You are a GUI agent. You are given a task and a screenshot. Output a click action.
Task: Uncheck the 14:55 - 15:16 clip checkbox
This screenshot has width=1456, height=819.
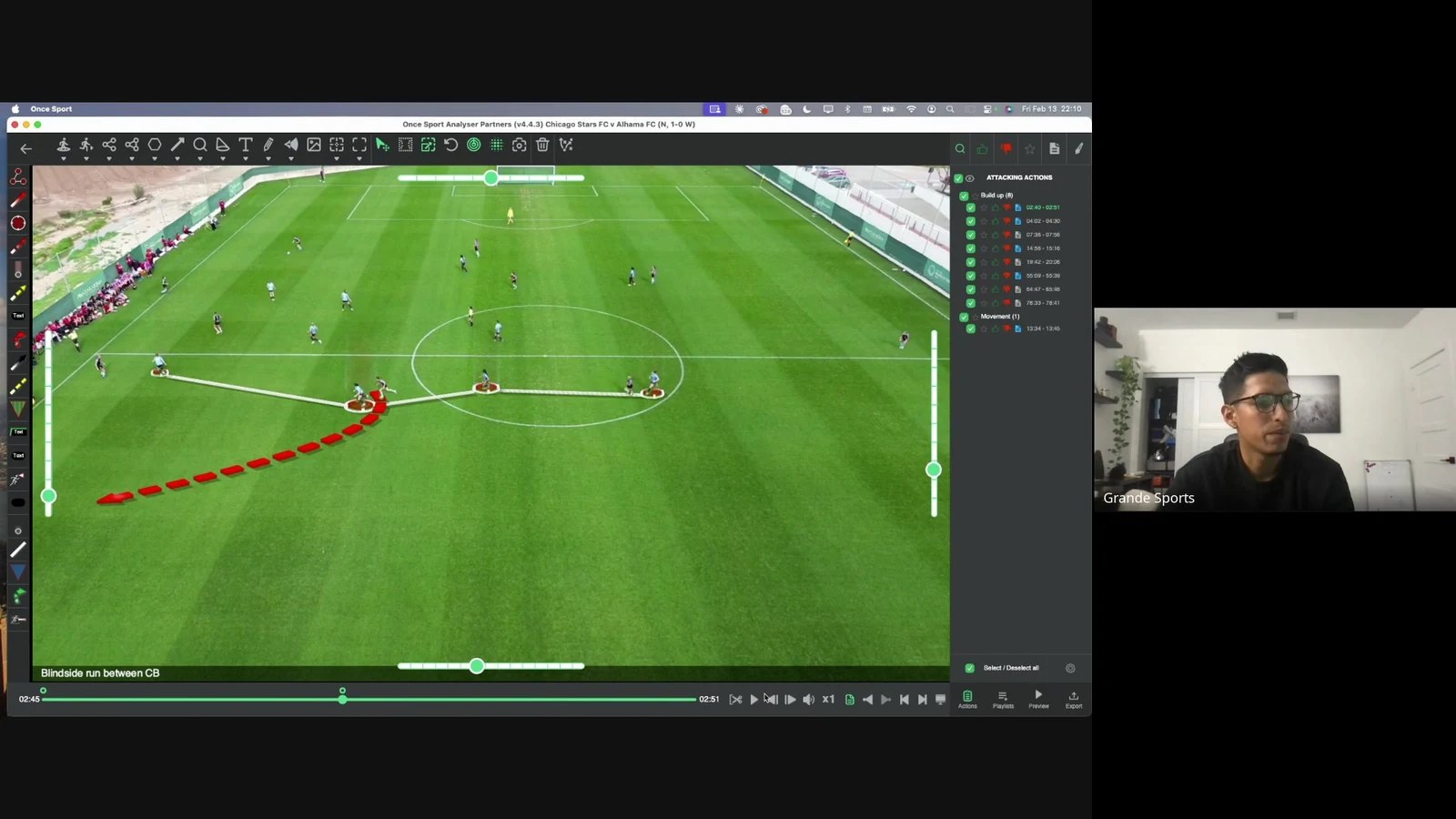pyautogui.click(x=971, y=248)
